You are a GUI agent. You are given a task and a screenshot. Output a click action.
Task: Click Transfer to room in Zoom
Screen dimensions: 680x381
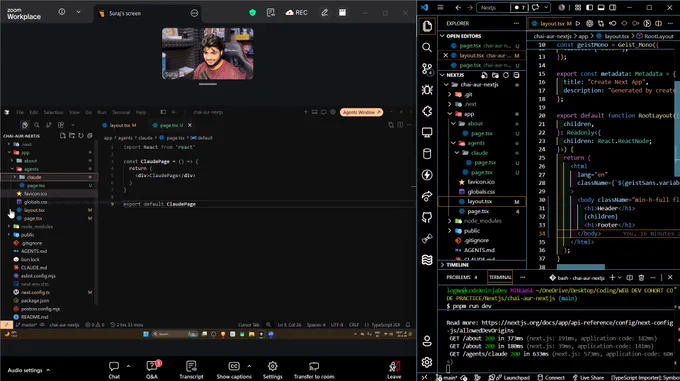(314, 370)
